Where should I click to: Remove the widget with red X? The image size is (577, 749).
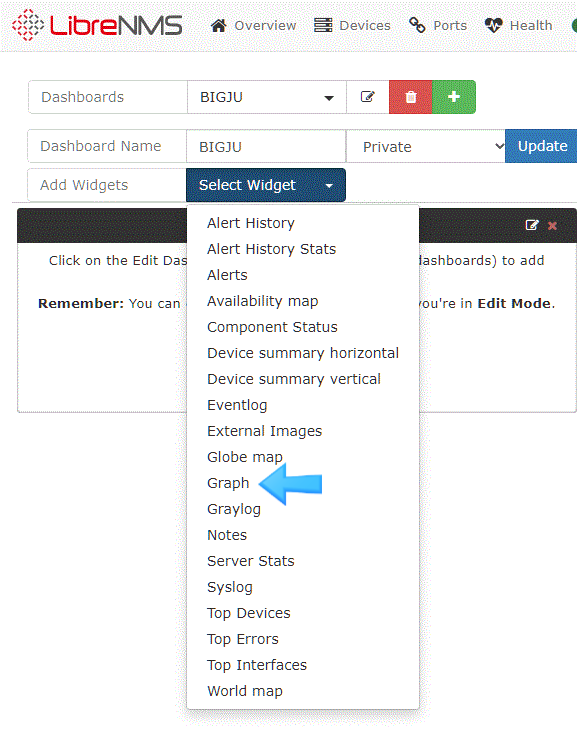coord(552,225)
